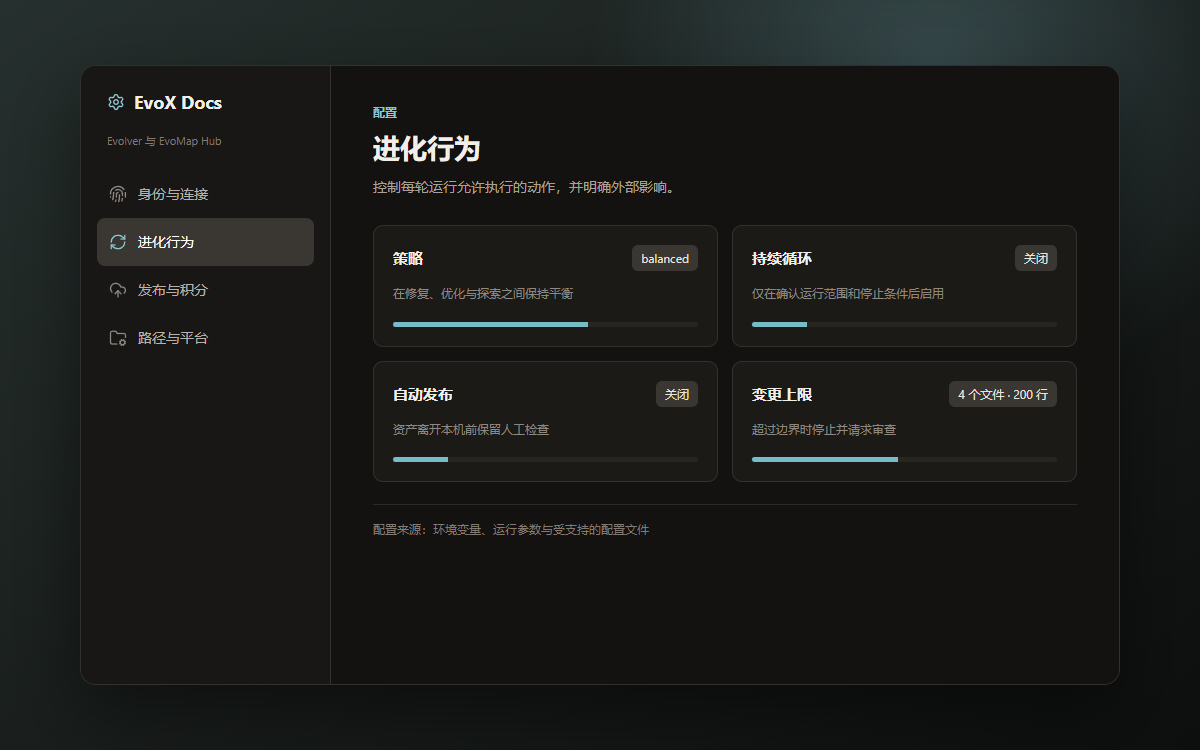
Task: Click the cloud upload icon for 发布与积分
Action: [118, 290]
